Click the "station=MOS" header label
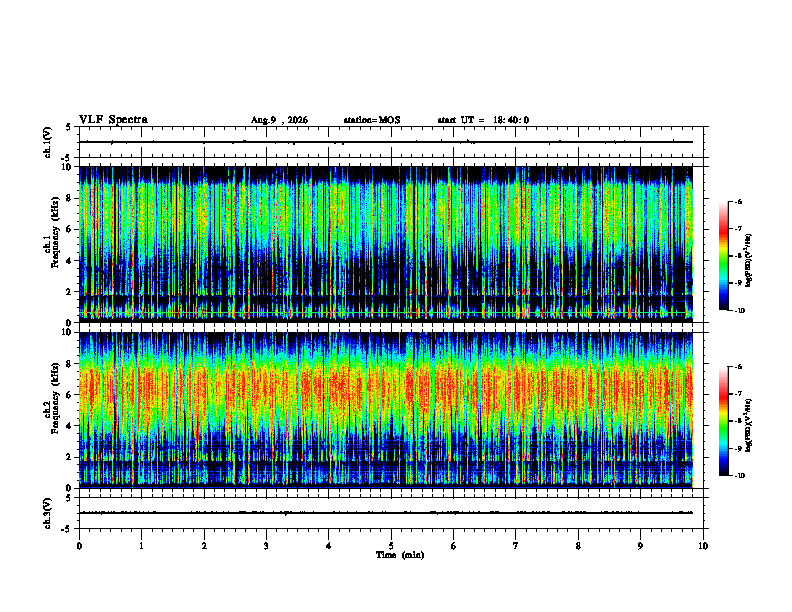 tap(372, 120)
